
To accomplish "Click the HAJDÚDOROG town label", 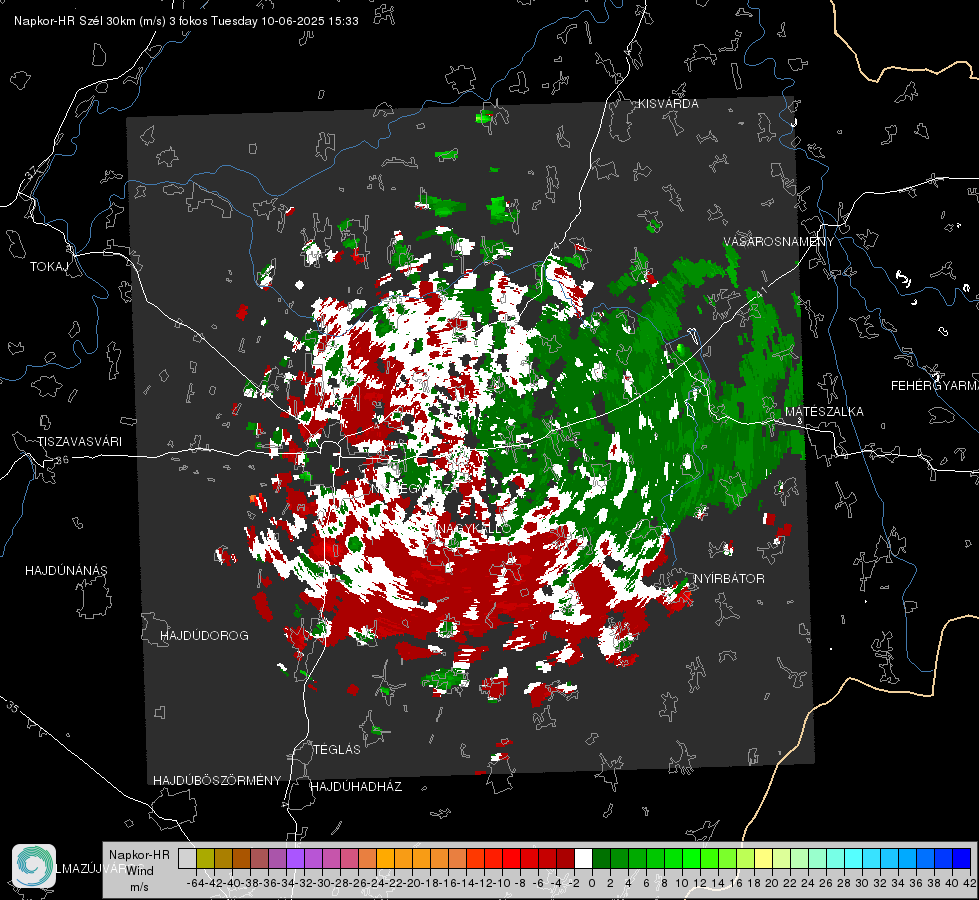I will (x=204, y=636).
